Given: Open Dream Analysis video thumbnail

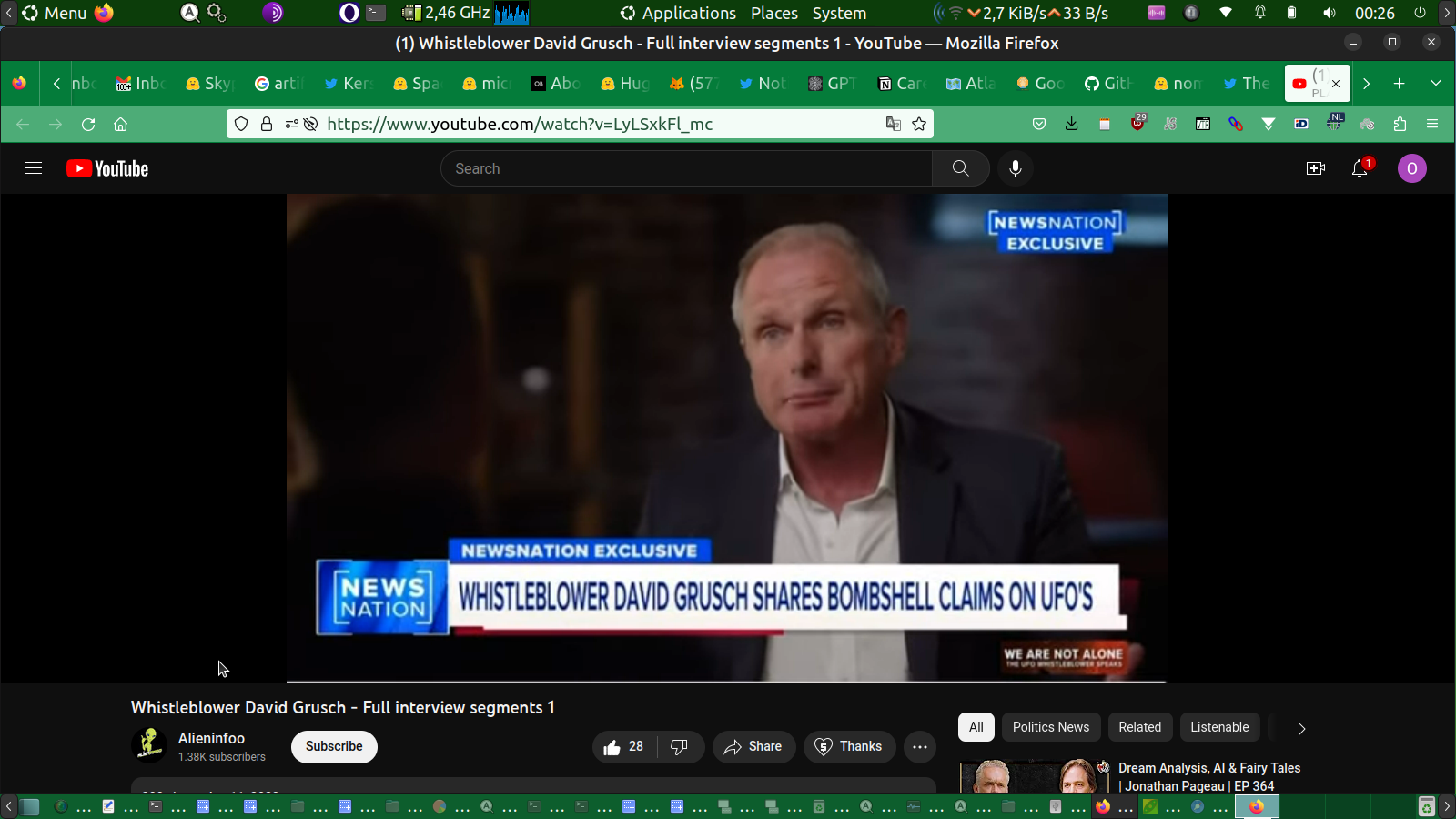Looking at the screenshot, I should [1035, 777].
